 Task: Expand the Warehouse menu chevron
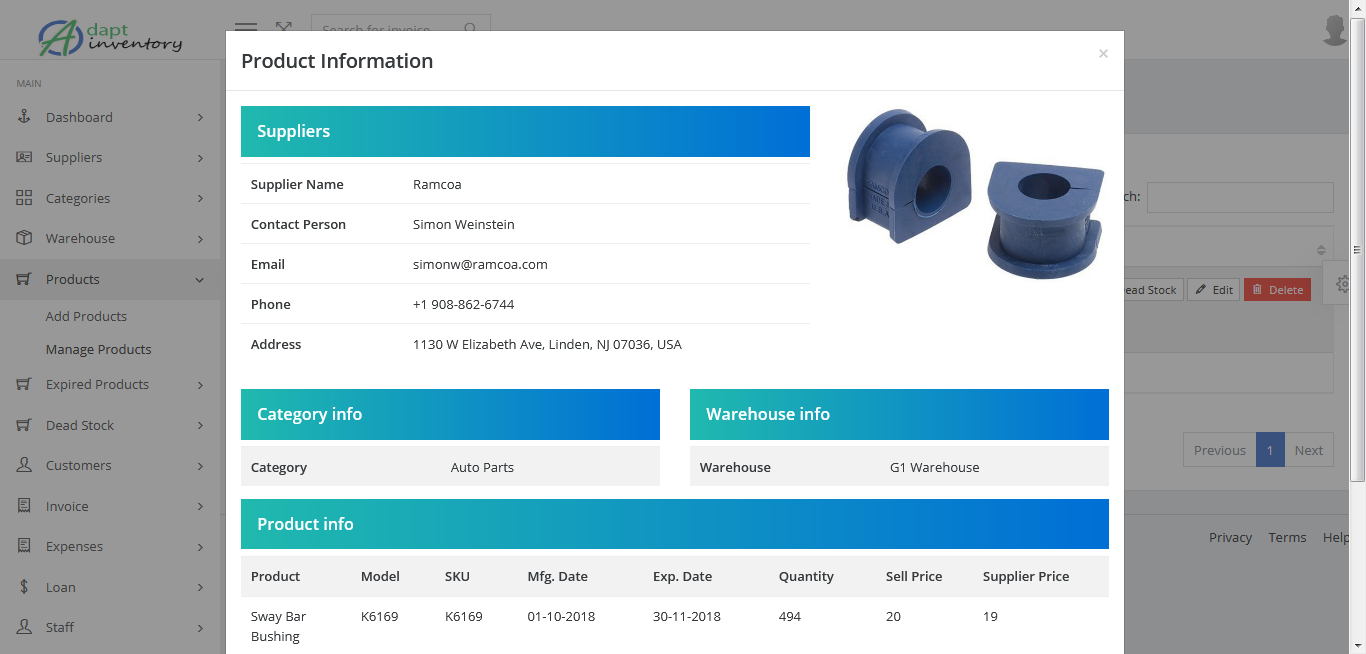click(x=200, y=239)
